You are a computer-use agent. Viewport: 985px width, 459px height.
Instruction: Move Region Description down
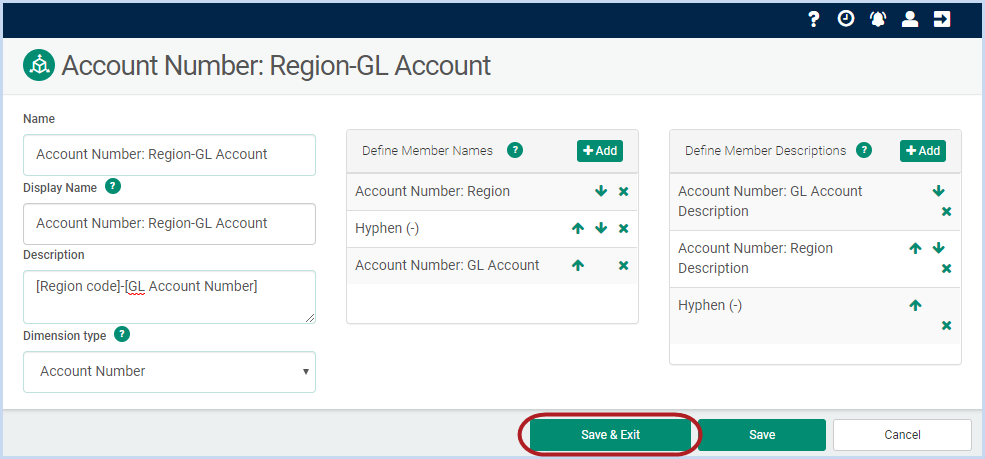[x=939, y=248]
